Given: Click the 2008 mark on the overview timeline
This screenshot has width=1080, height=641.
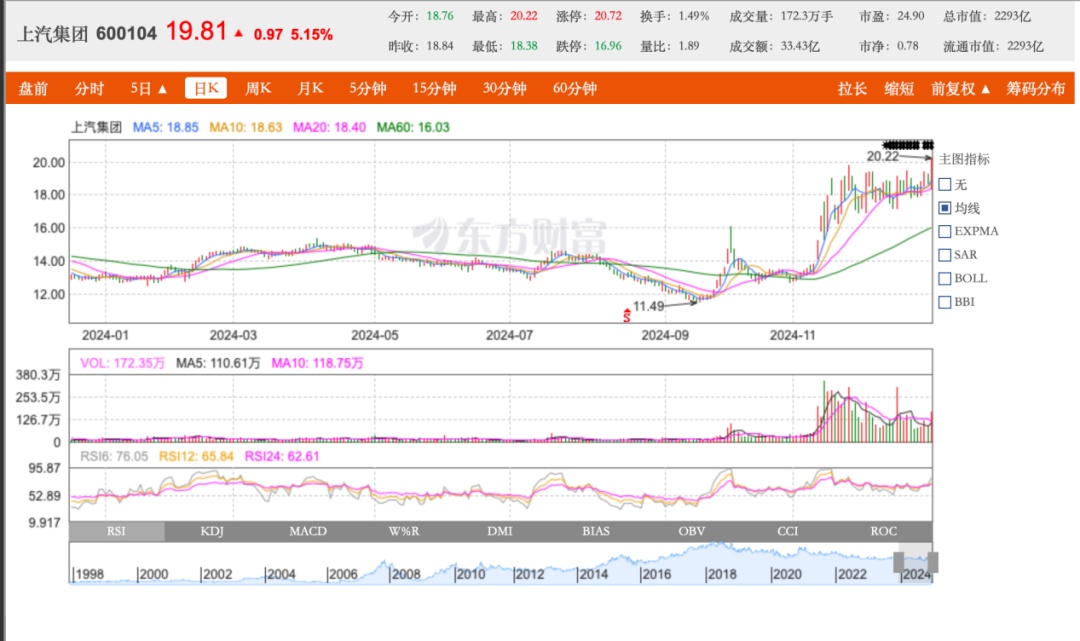Looking at the screenshot, I should pos(406,574).
